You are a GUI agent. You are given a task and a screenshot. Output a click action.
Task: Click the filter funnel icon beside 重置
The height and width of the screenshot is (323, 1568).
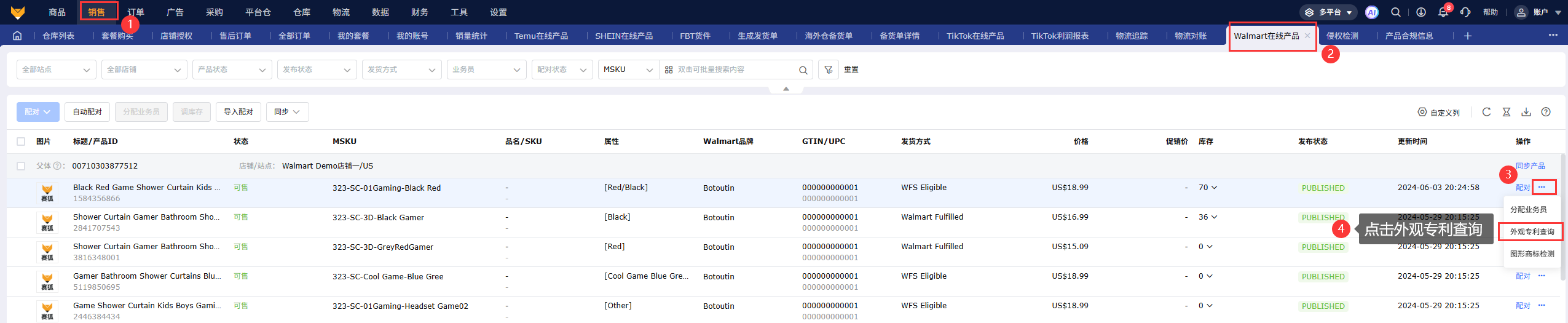tap(828, 70)
